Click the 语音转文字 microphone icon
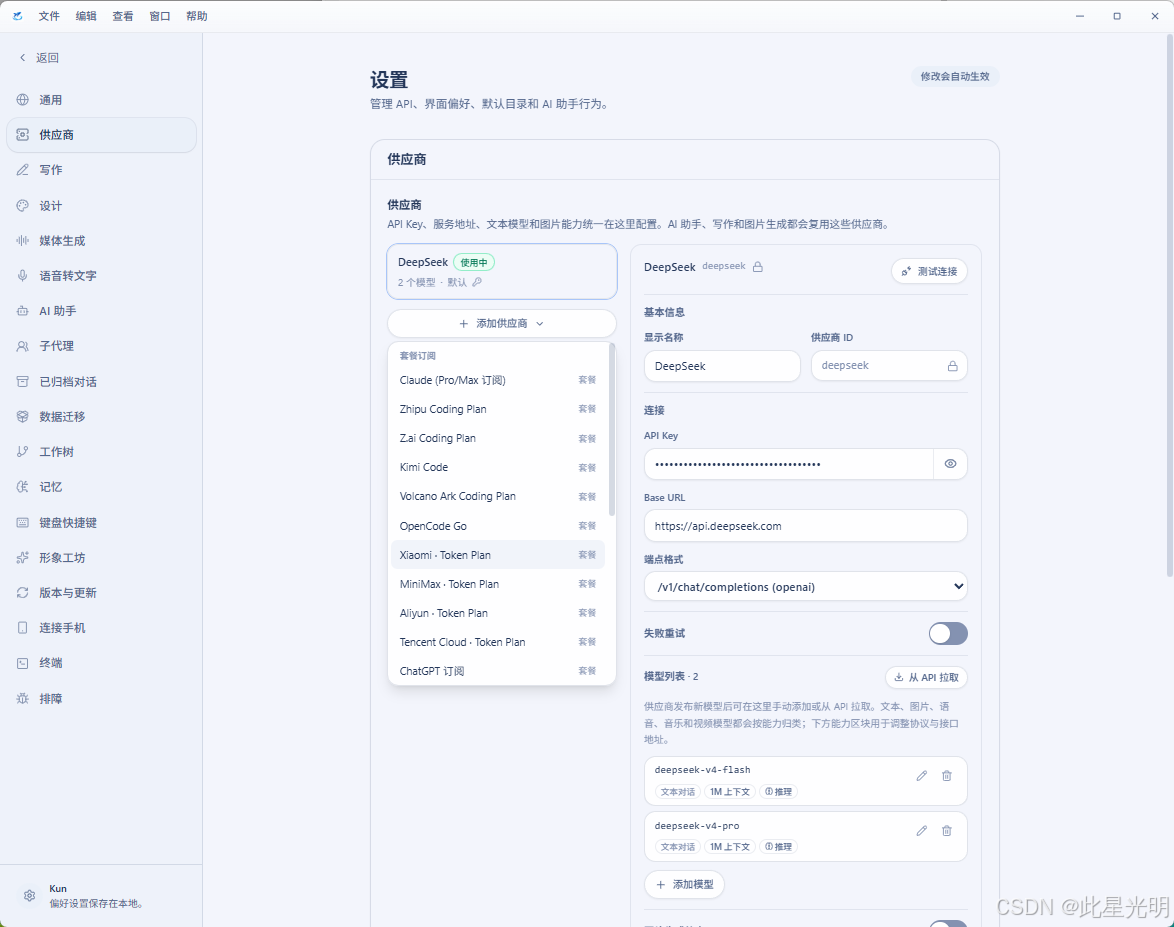1174x927 pixels. coord(22,276)
